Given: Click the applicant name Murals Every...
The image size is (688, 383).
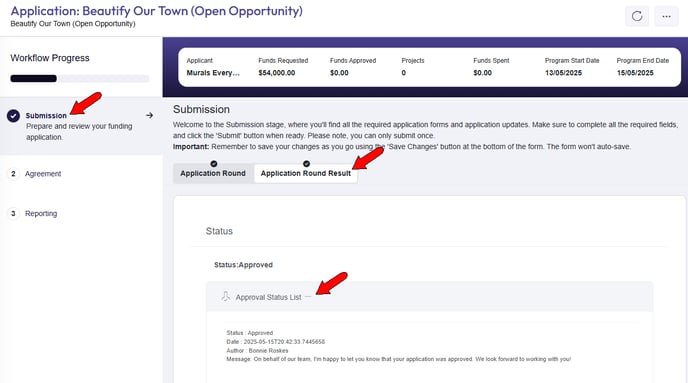Looking at the screenshot, I should (x=213, y=73).
